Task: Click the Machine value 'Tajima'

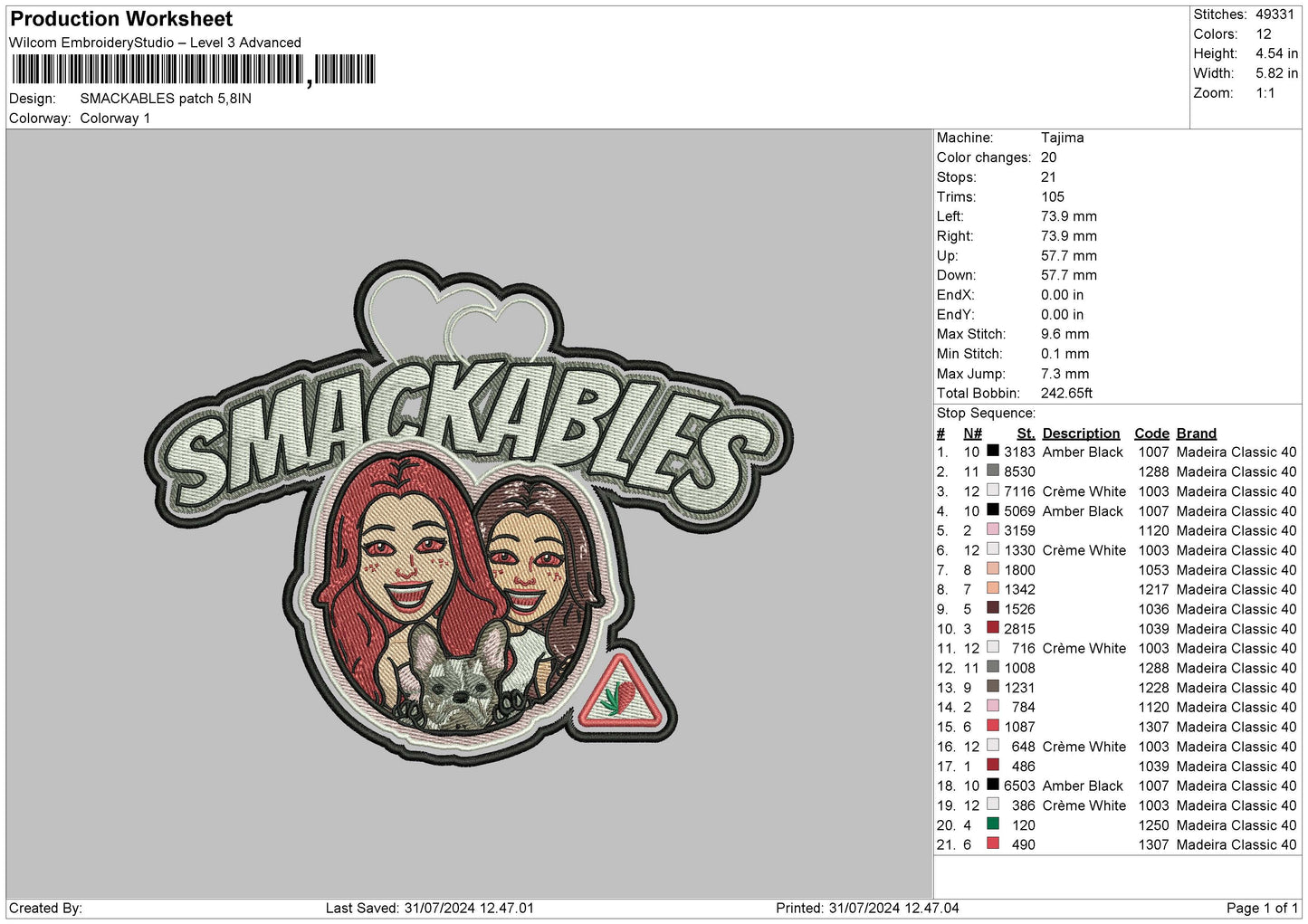Action: point(1062,138)
